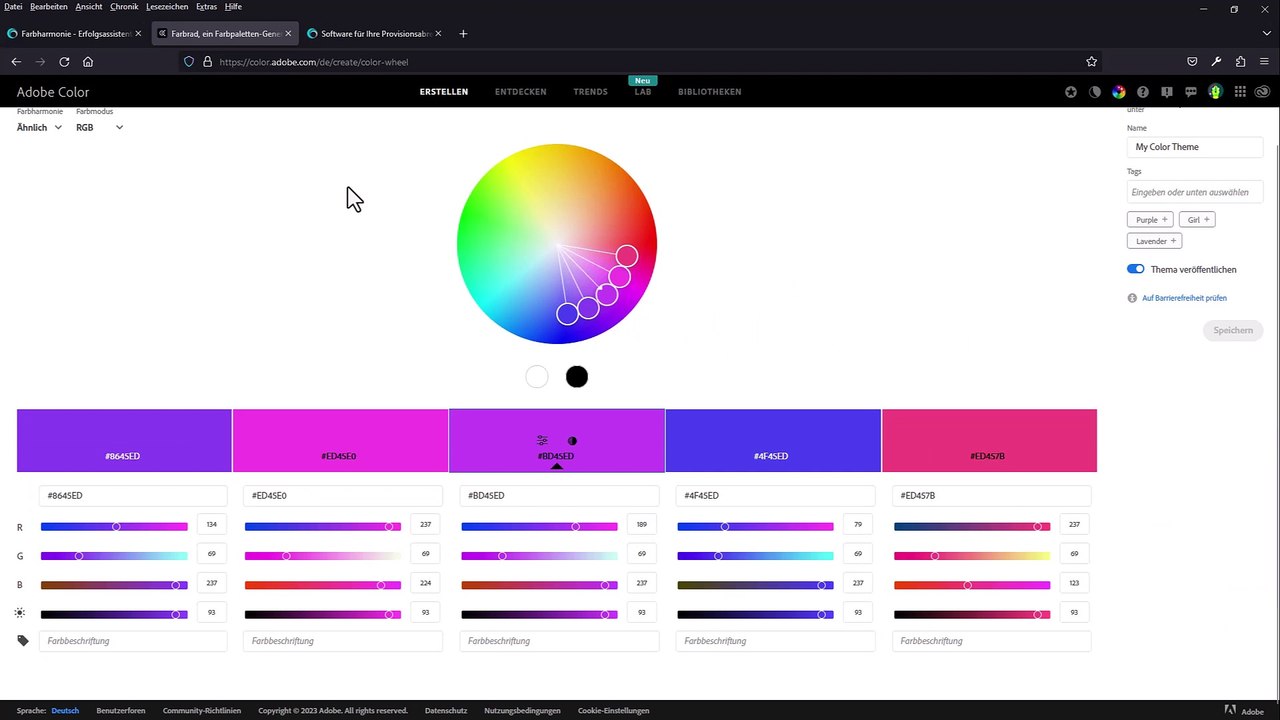Viewport: 1280px width, 720px height.
Task: Open the wrench developer tools icon
Action: coord(1216,61)
